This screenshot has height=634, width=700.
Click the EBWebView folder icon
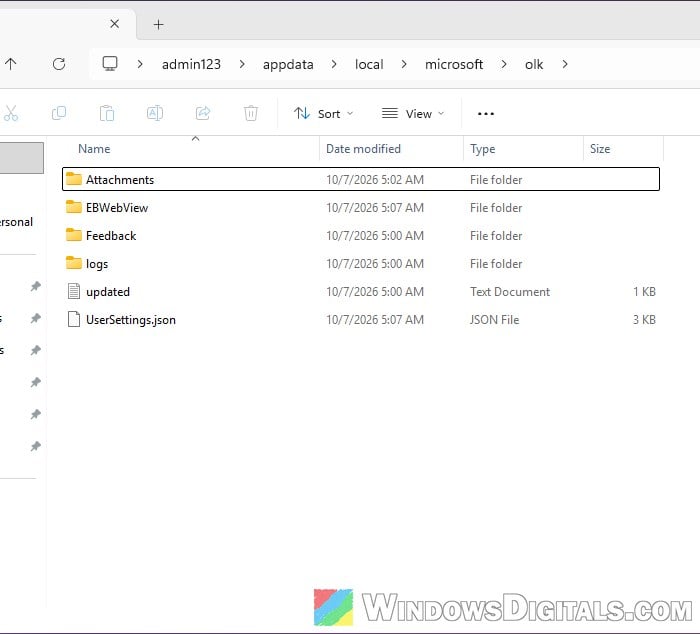(x=74, y=207)
